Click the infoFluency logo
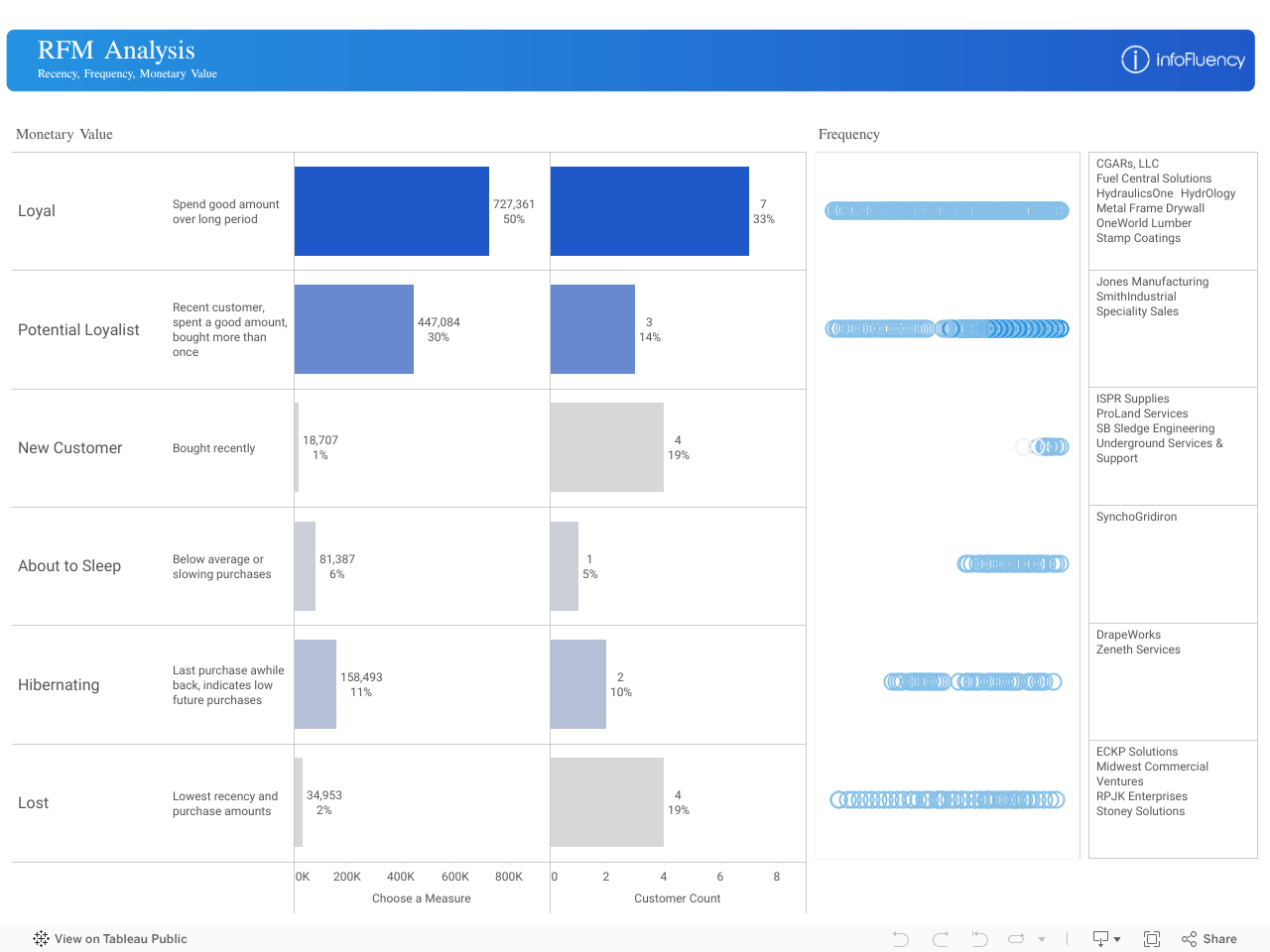Screen dimensions: 1270x952 pos(1183,59)
